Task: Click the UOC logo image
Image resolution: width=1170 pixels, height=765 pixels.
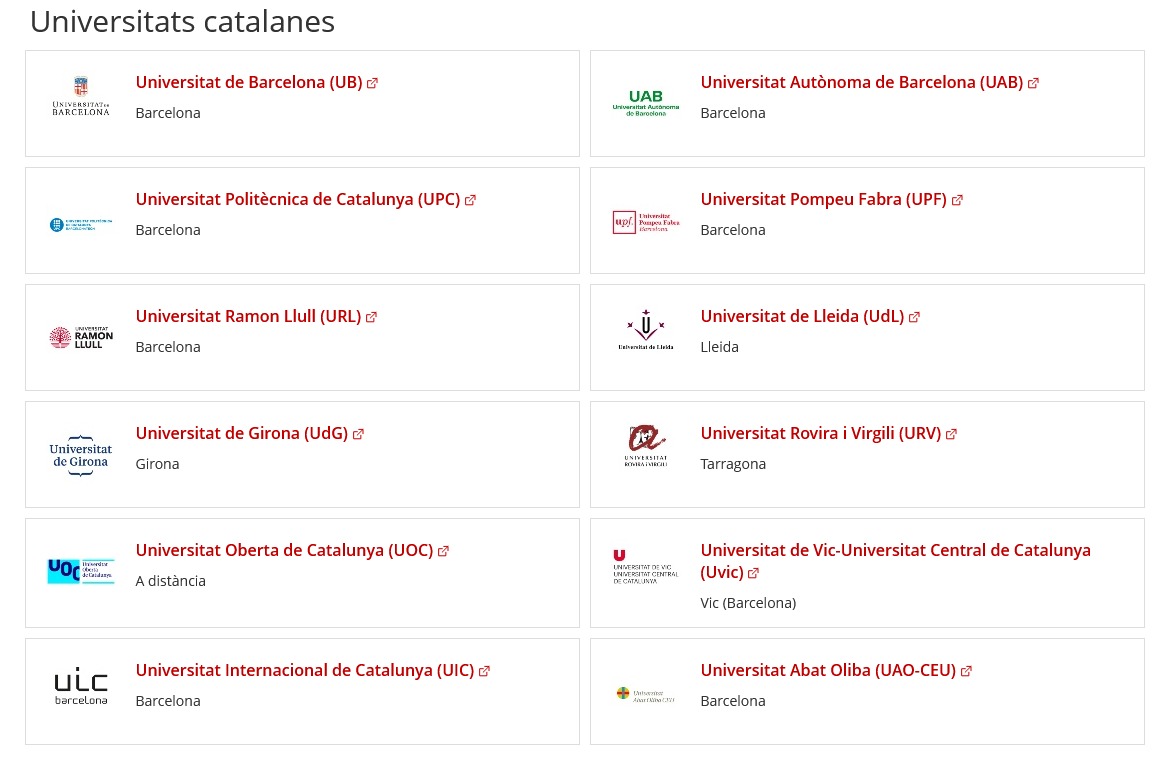Action: [x=81, y=571]
